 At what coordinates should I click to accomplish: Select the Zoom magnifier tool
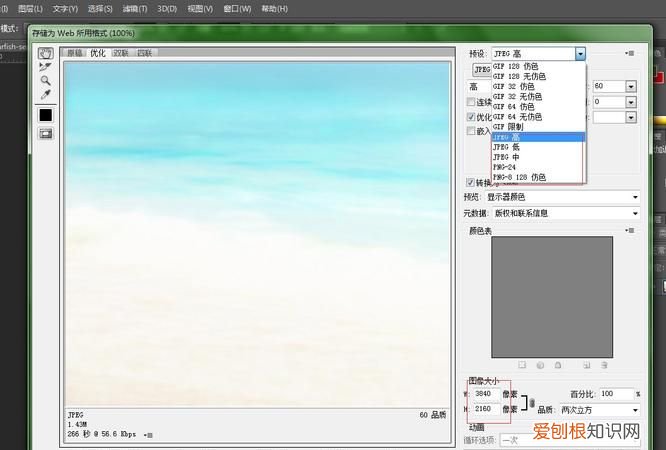point(45,81)
